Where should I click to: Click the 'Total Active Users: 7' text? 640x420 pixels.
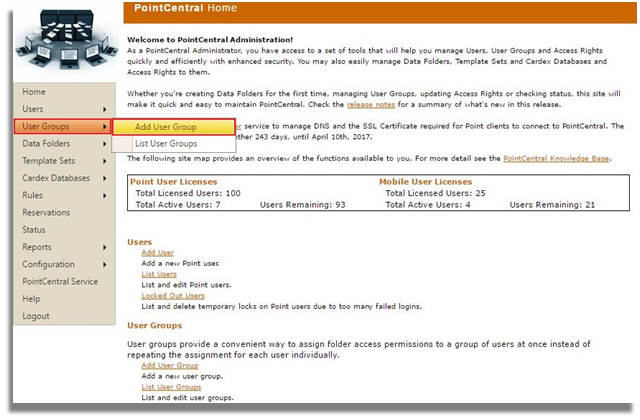[178, 204]
